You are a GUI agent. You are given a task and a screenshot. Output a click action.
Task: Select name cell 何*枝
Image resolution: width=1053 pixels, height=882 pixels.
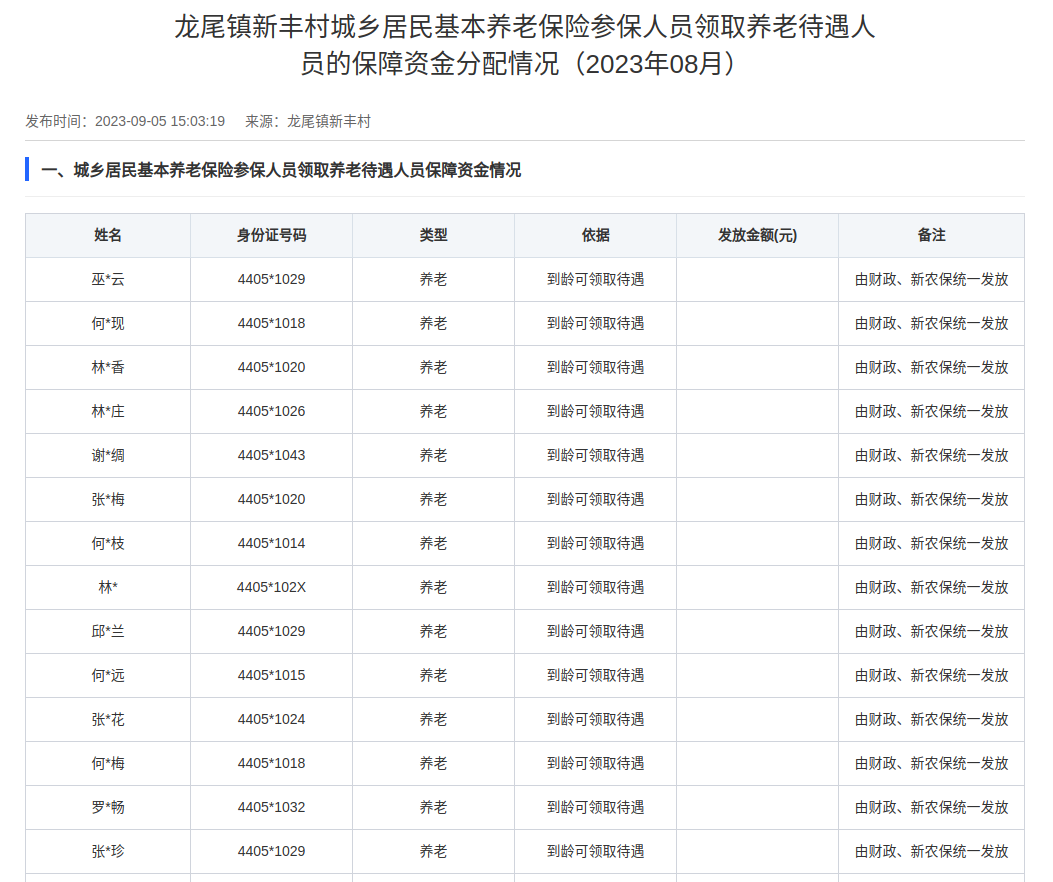(x=108, y=543)
